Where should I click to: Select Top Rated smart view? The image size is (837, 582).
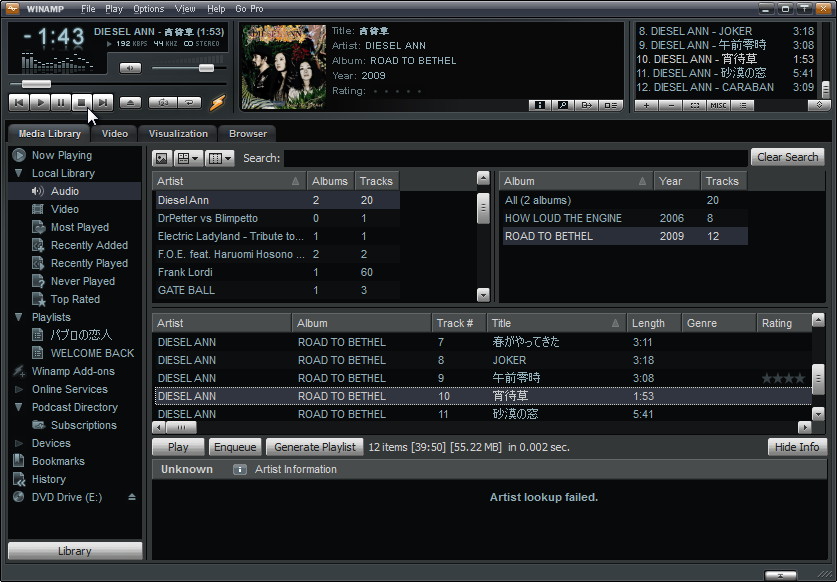click(x=75, y=299)
